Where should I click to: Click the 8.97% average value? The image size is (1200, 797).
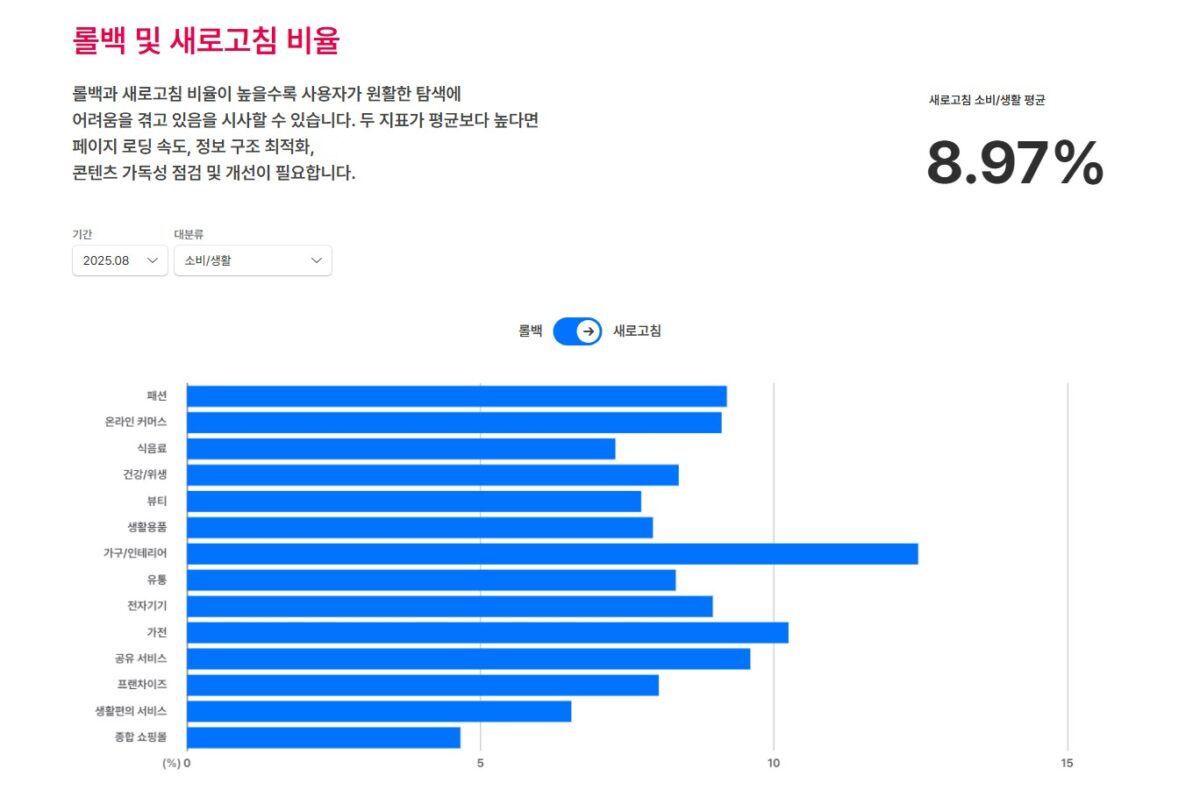(1014, 164)
